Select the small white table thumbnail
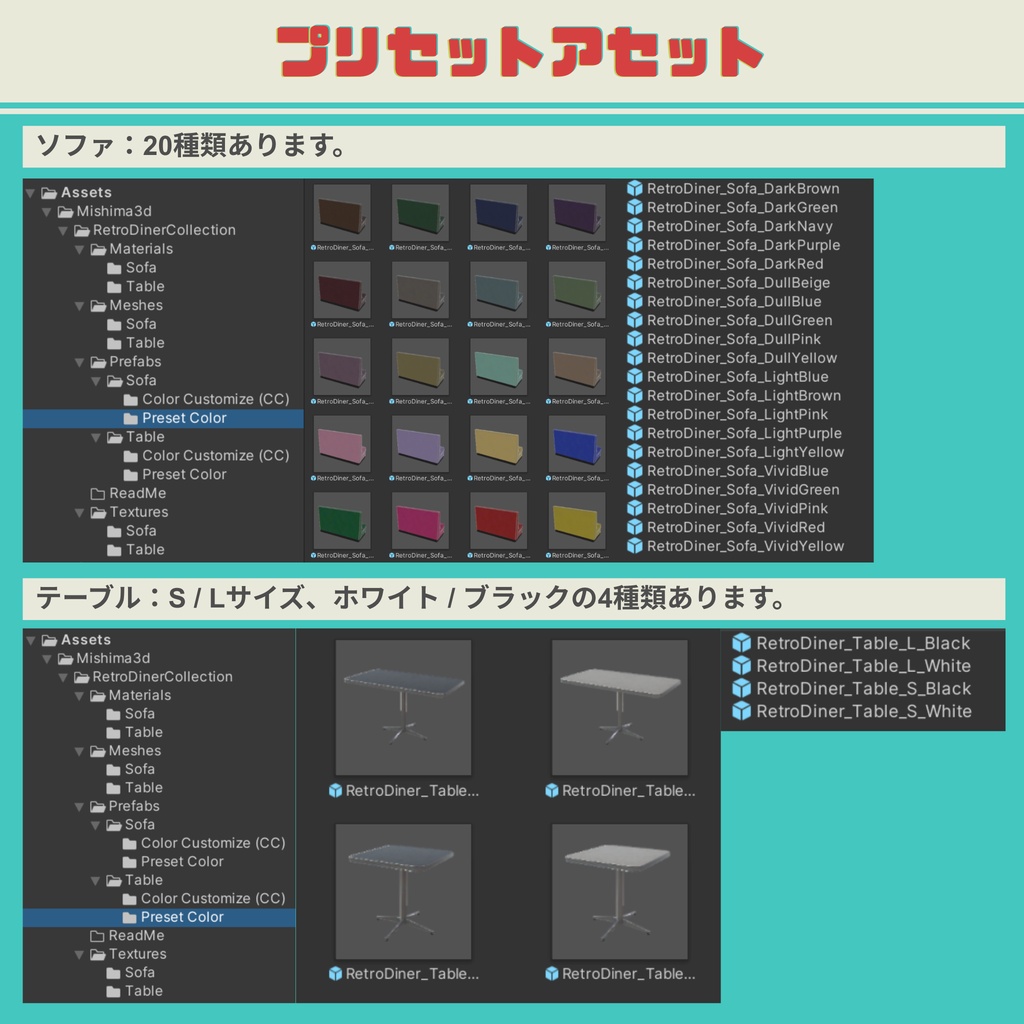The height and width of the screenshot is (1024, 1024). tap(620, 891)
